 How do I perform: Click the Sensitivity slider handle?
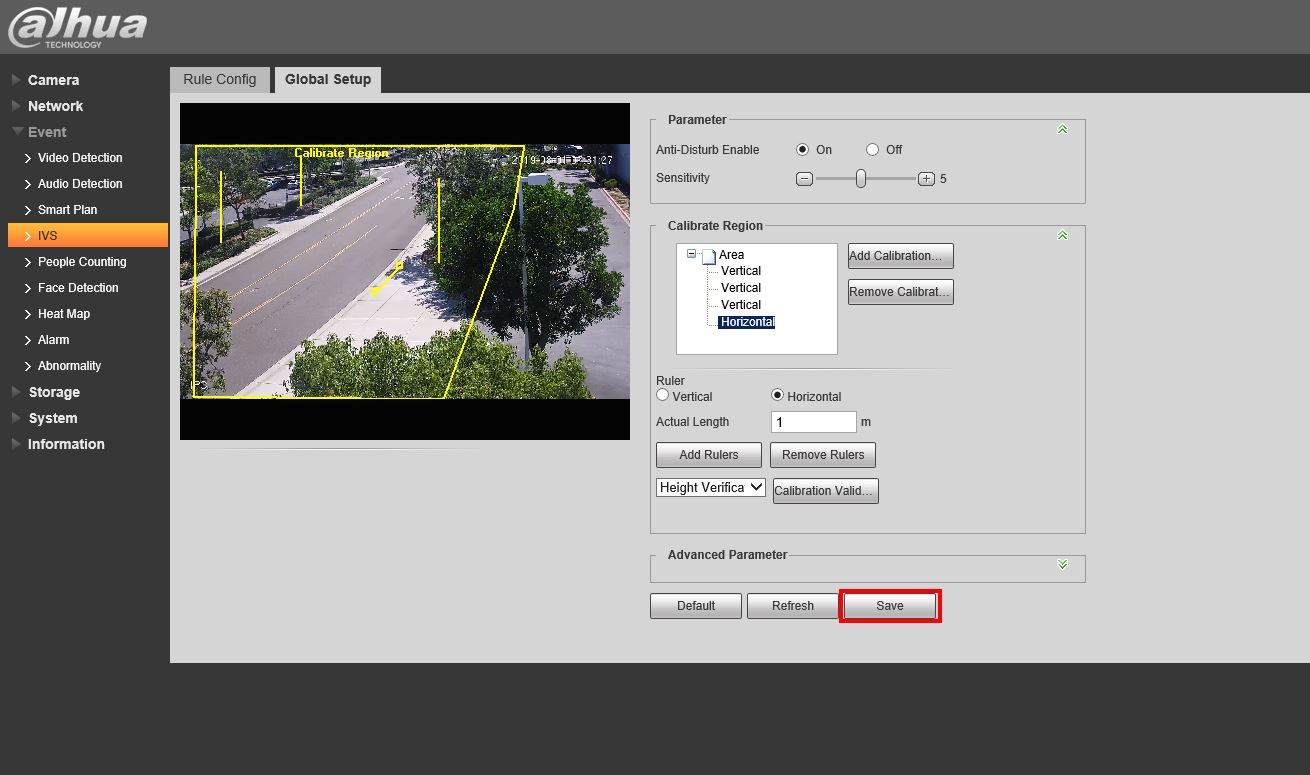pyautogui.click(x=860, y=179)
